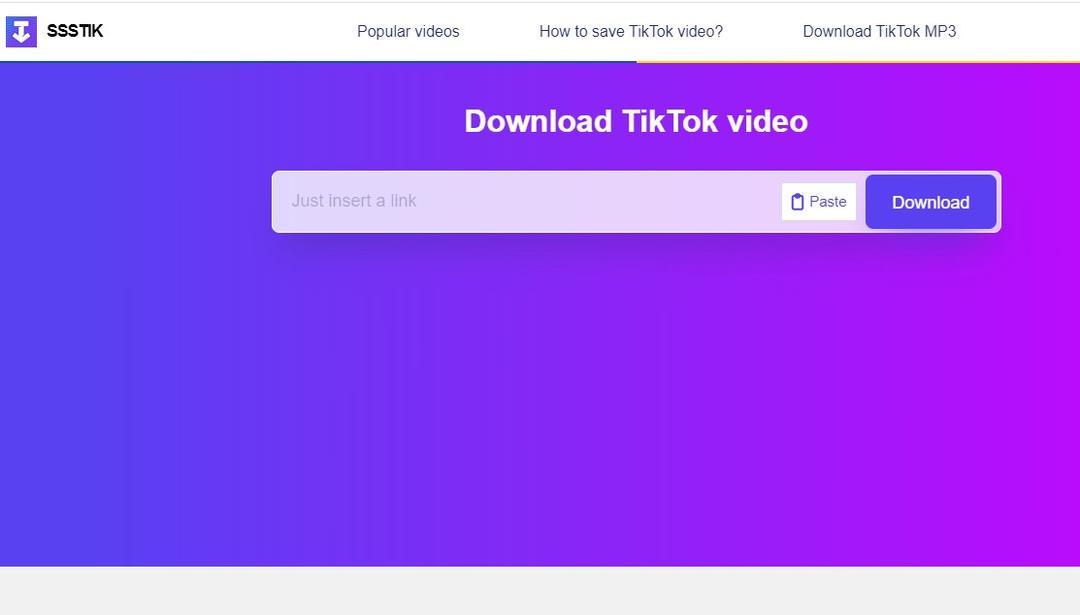The height and width of the screenshot is (615, 1080).
Task: Click the word TikTok in main heading
Action: click(x=670, y=121)
